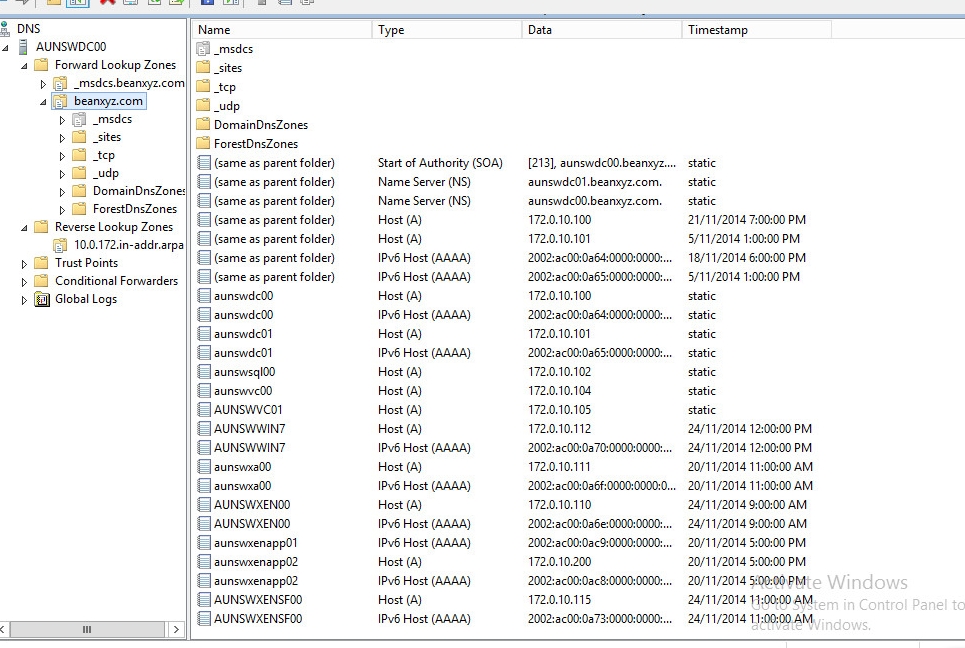Expand the _sites node in tree
The height and width of the screenshot is (648, 965).
coord(62,138)
